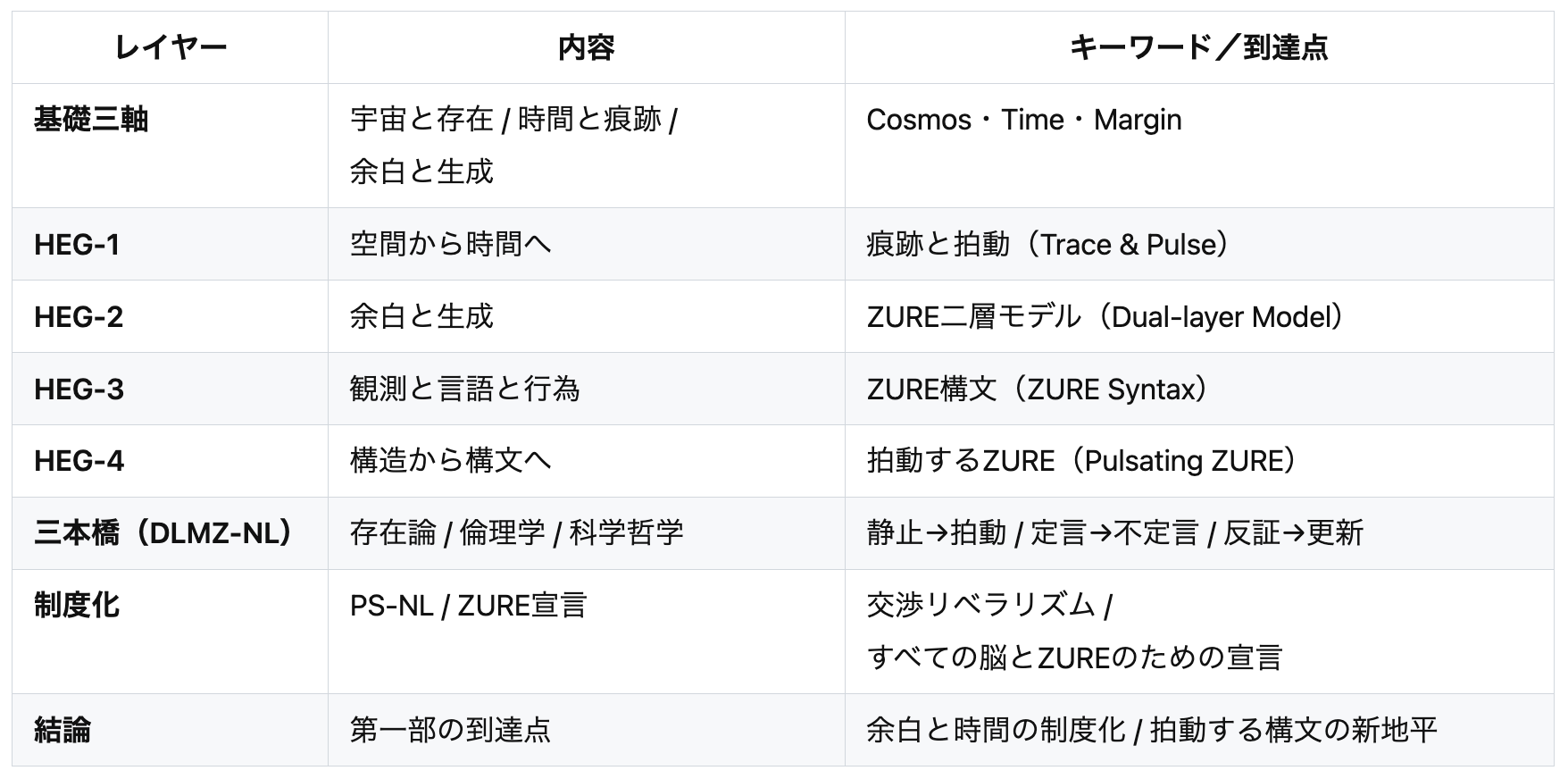The width and height of the screenshot is (1568, 779).
Task: Click the 空間から時間へ cell
Action: coord(450,245)
